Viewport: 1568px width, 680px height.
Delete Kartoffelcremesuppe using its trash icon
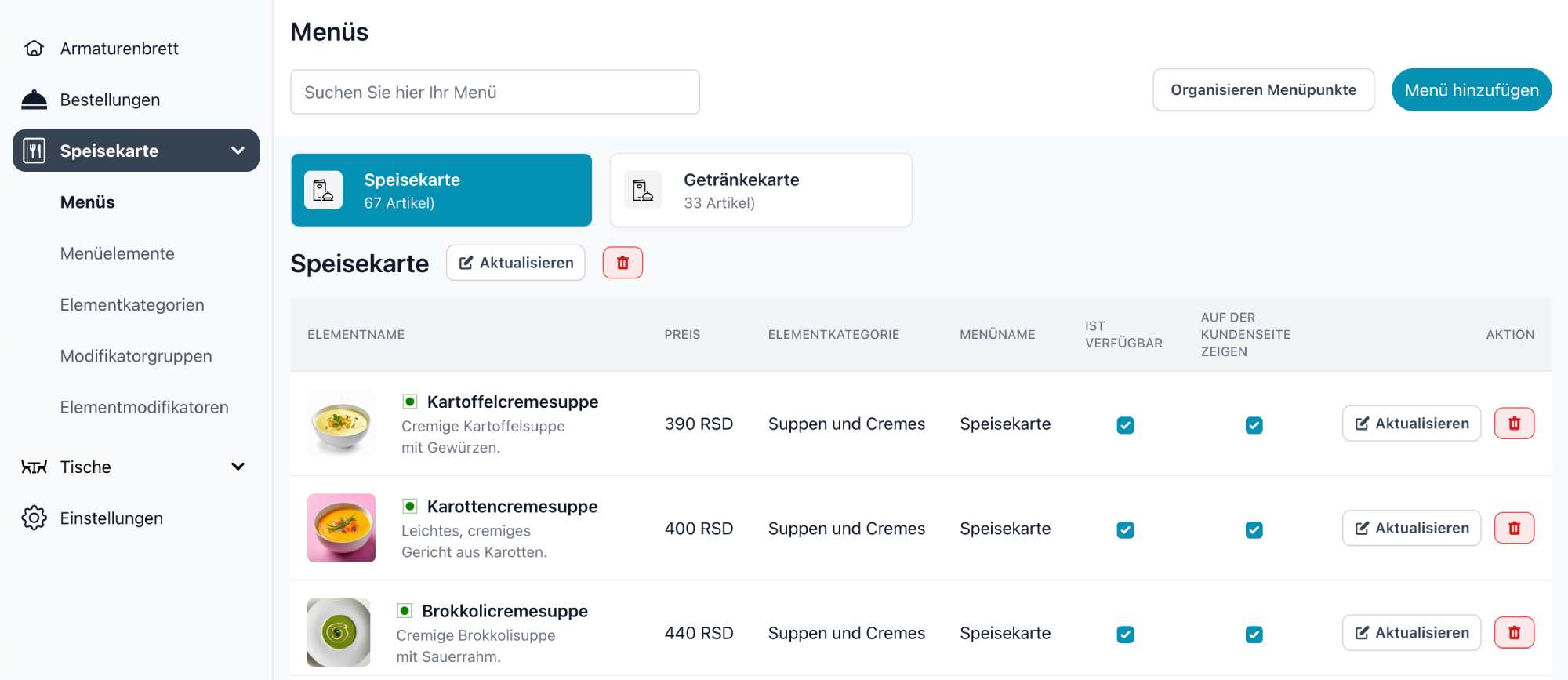point(1514,424)
